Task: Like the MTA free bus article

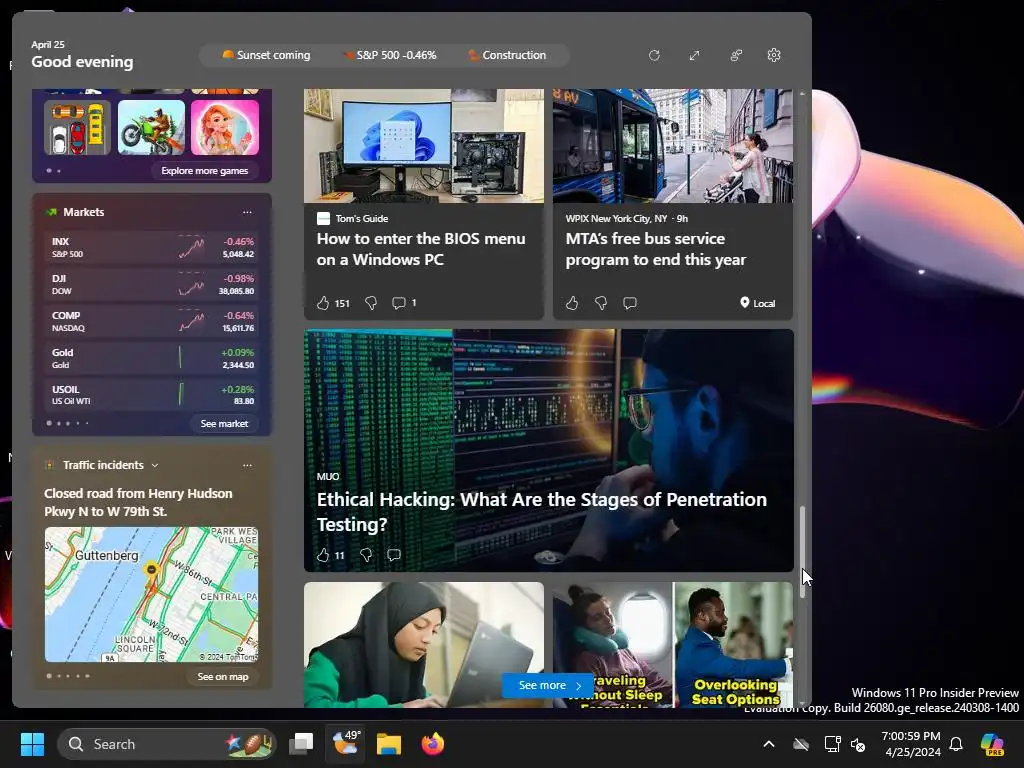Action: tap(572, 303)
